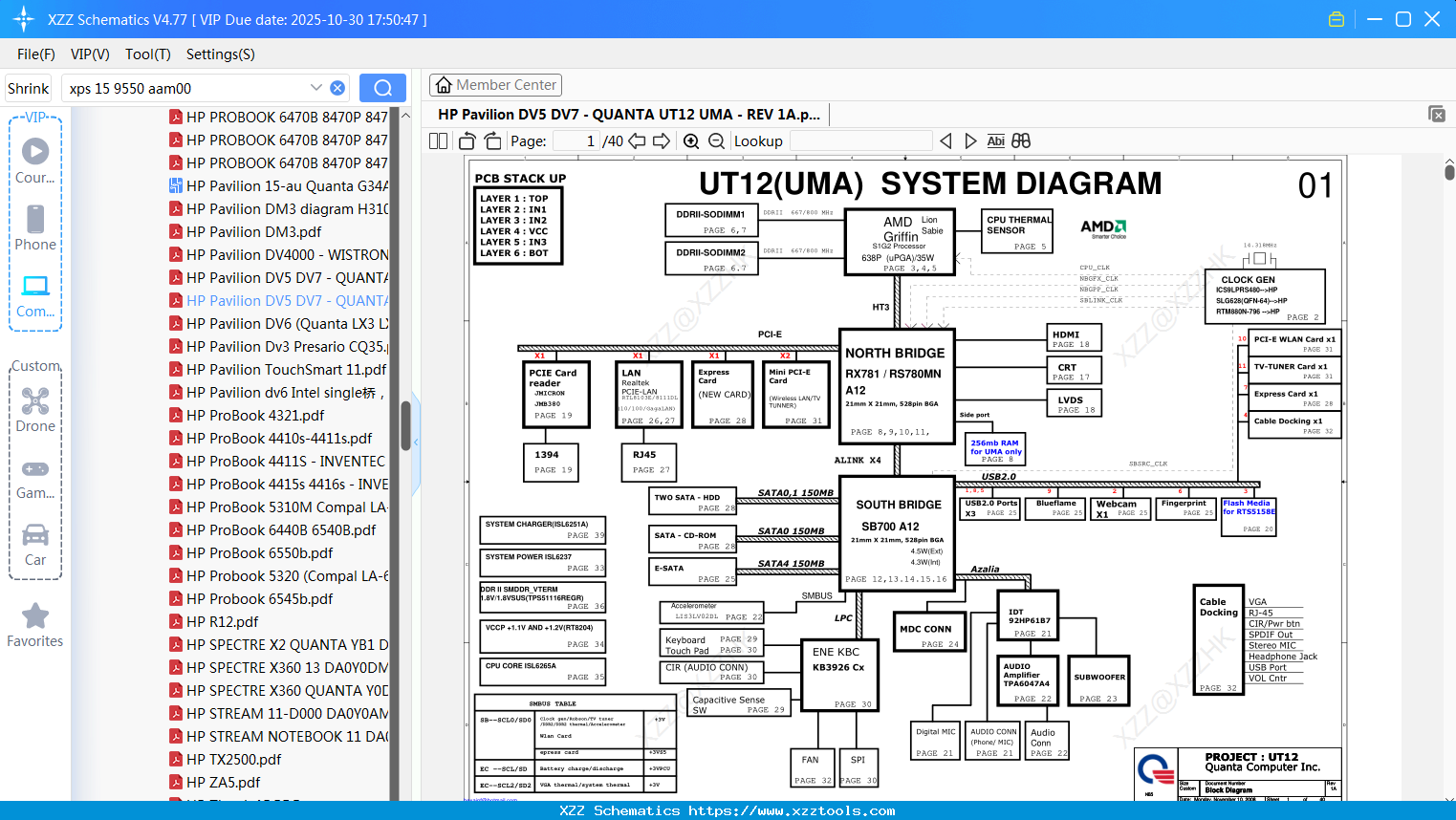The image size is (1456, 820).
Task: Open HP ZA5.pdf
Action: [x=215, y=782]
